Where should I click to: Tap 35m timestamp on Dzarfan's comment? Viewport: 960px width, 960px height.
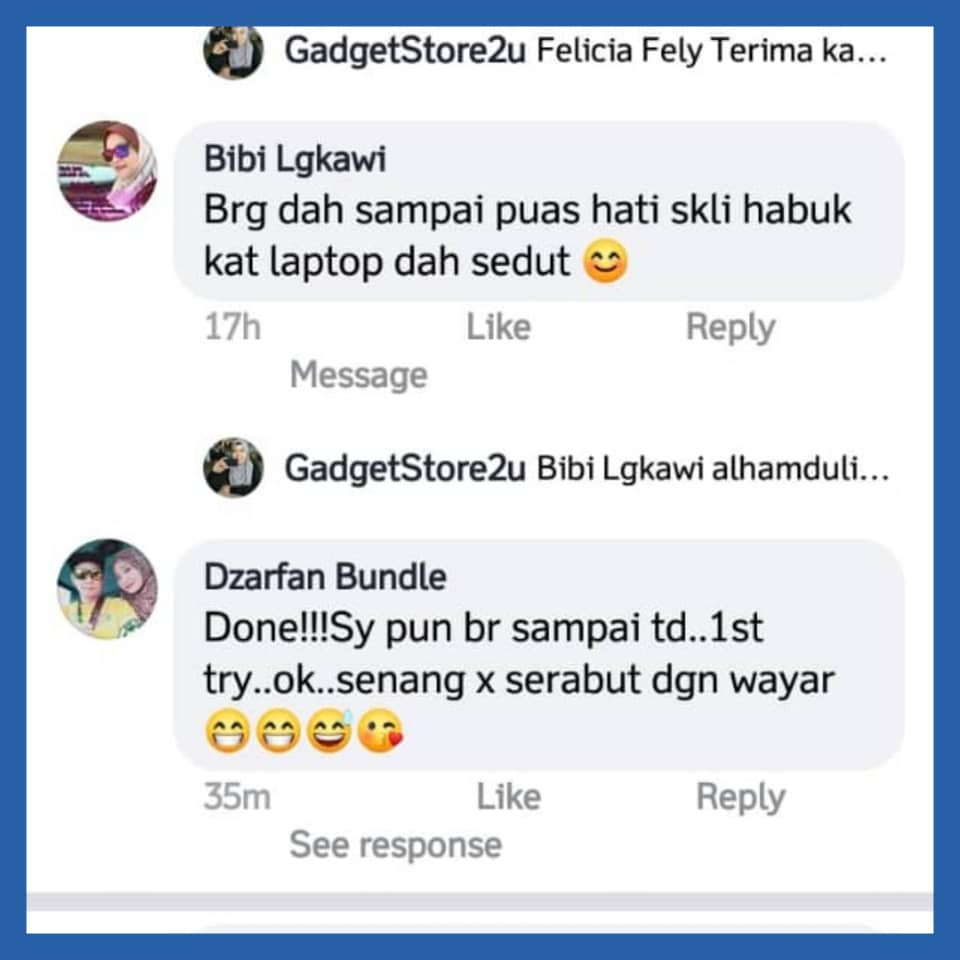click(x=237, y=797)
